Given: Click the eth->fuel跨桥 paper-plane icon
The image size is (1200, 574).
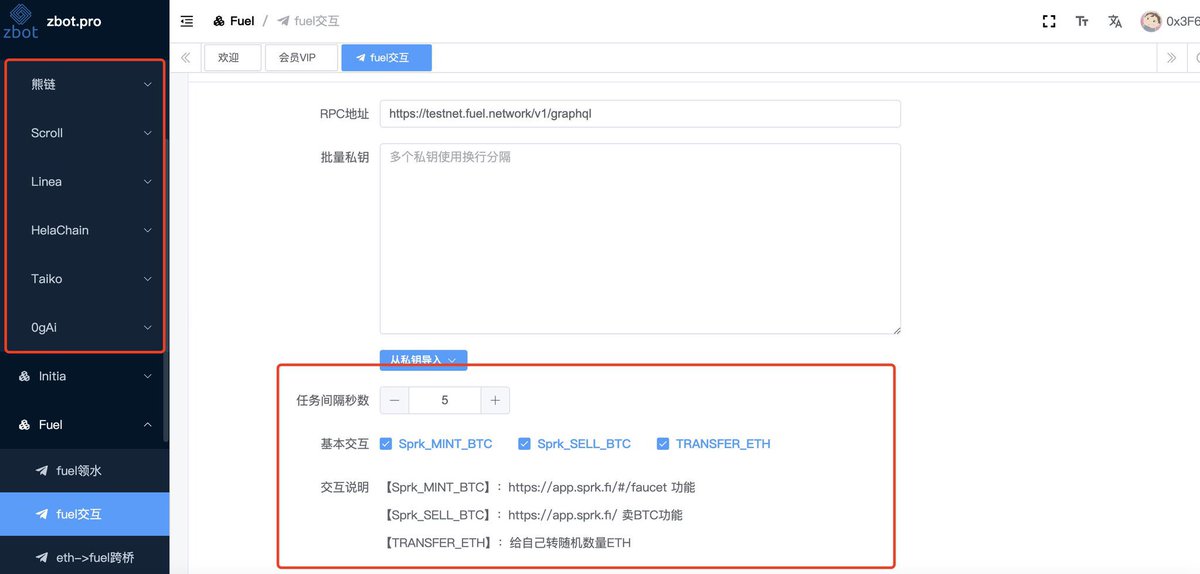Looking at the screenshot, I should point(41,558).
